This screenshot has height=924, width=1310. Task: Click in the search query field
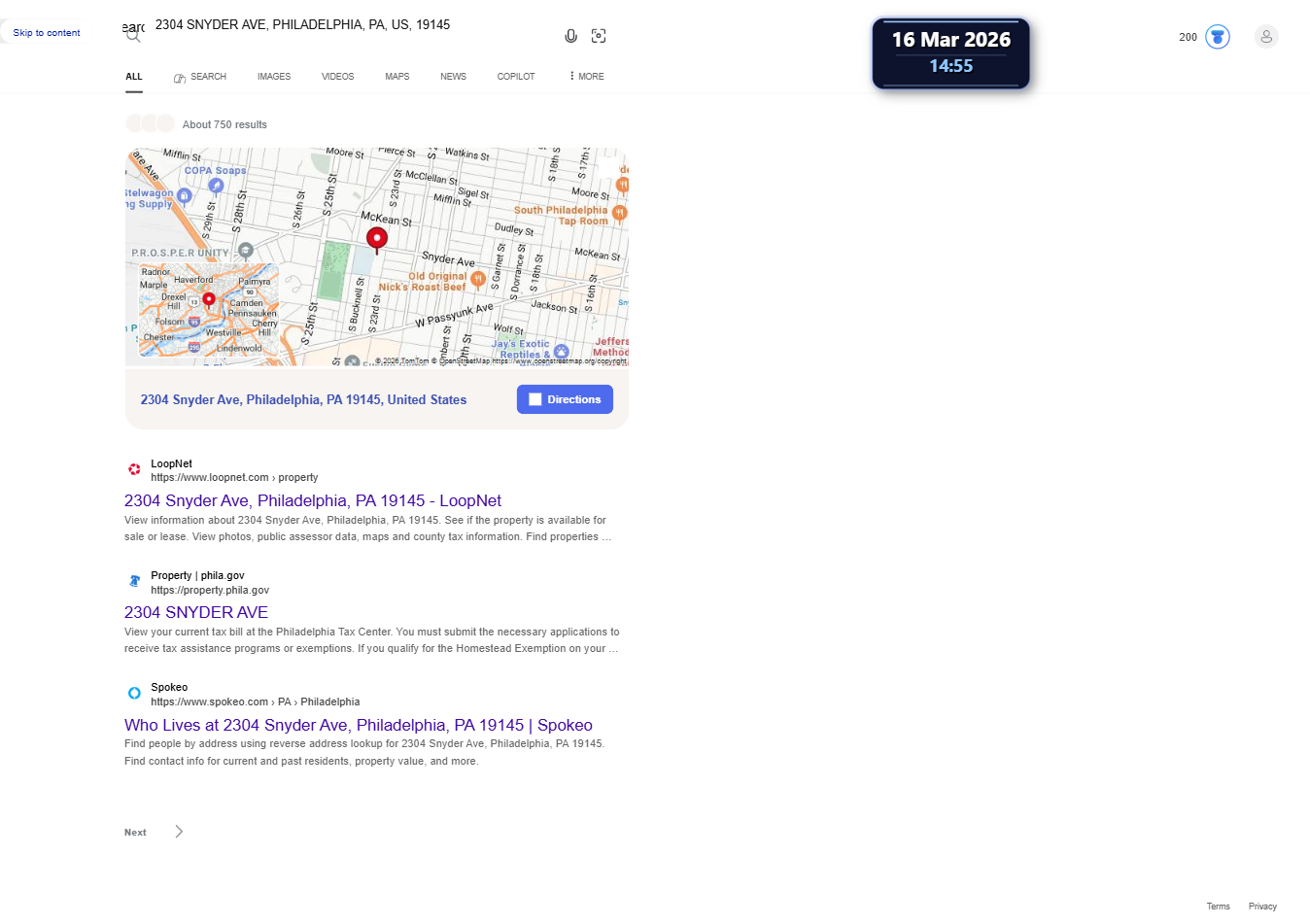[352, 25]
